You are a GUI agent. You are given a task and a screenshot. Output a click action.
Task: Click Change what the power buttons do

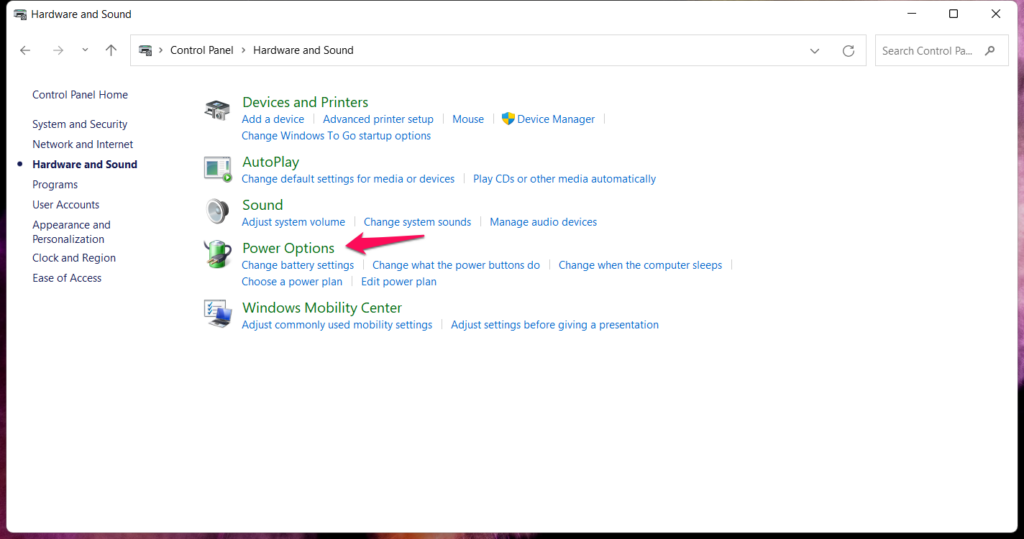point(456,265)
